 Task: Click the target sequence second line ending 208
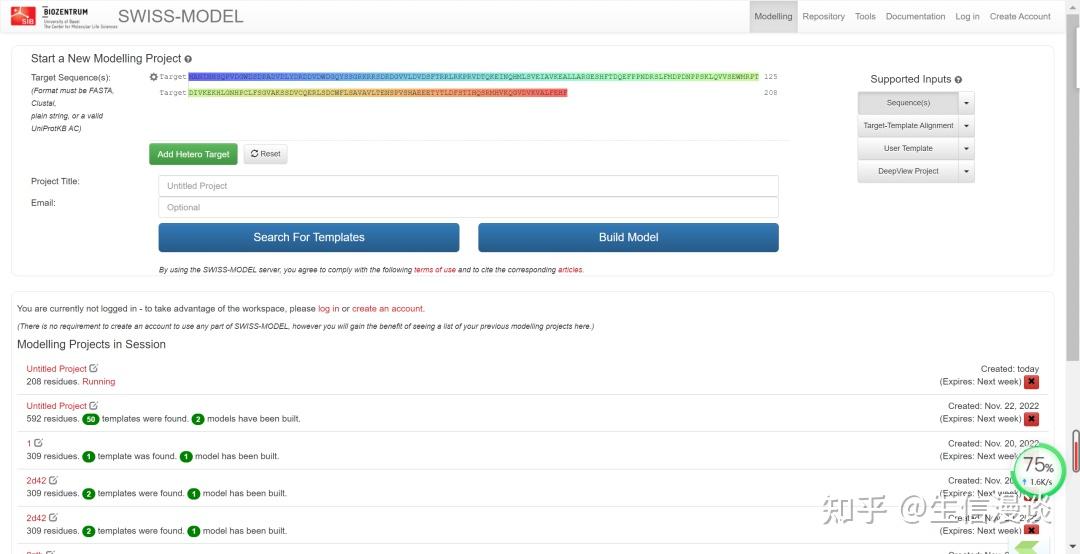[x=377, y=92]
